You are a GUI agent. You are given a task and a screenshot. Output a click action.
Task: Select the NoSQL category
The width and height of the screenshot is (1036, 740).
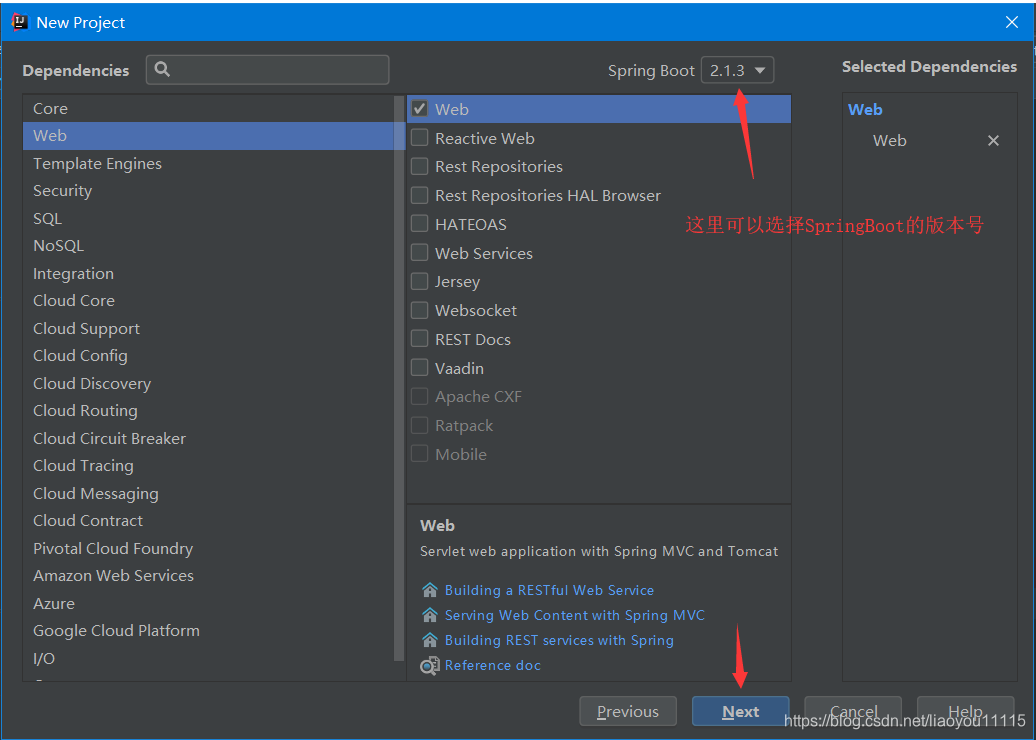coord(208,246)
